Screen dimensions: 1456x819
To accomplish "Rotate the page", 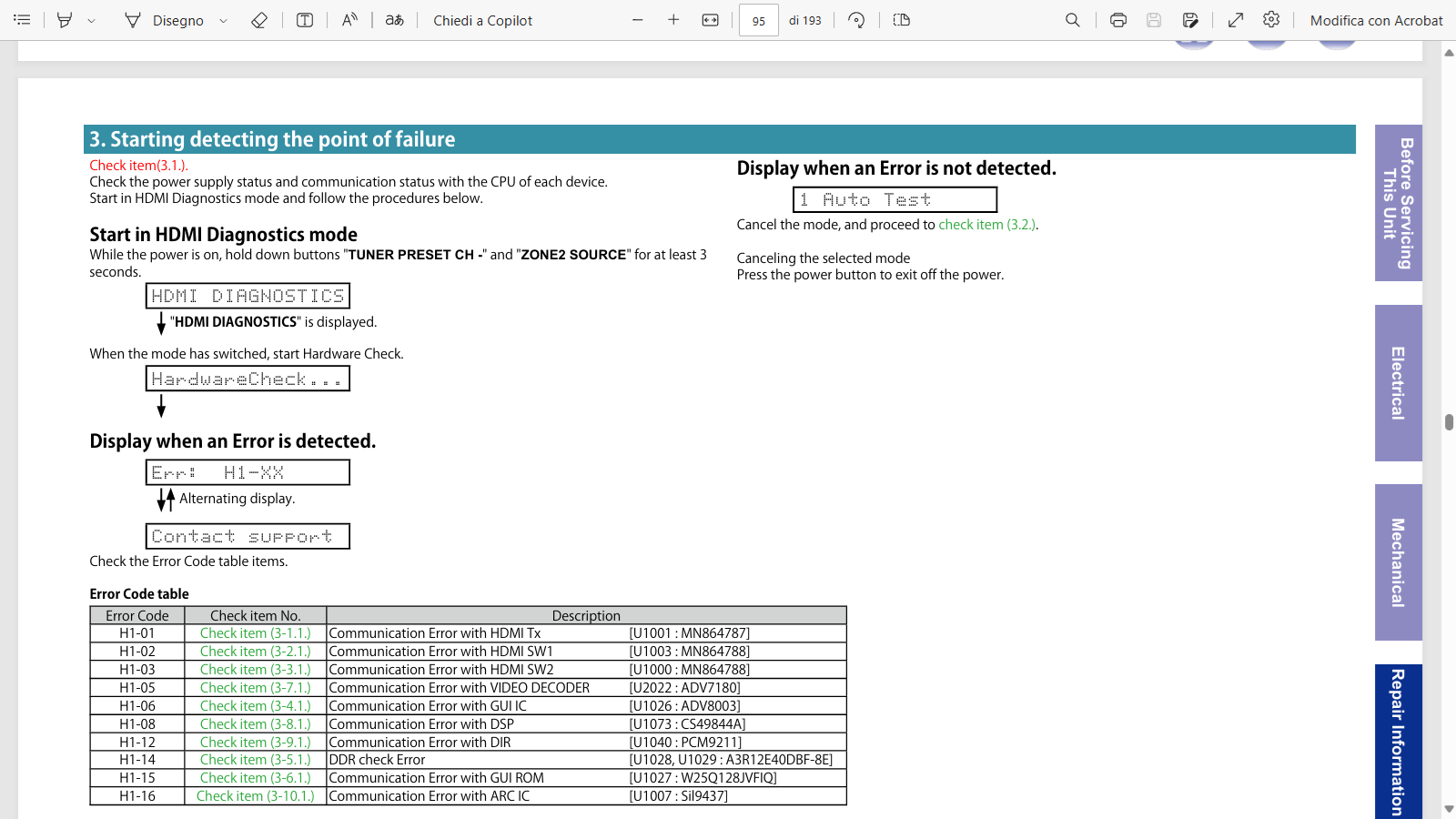I will point(856,20).
